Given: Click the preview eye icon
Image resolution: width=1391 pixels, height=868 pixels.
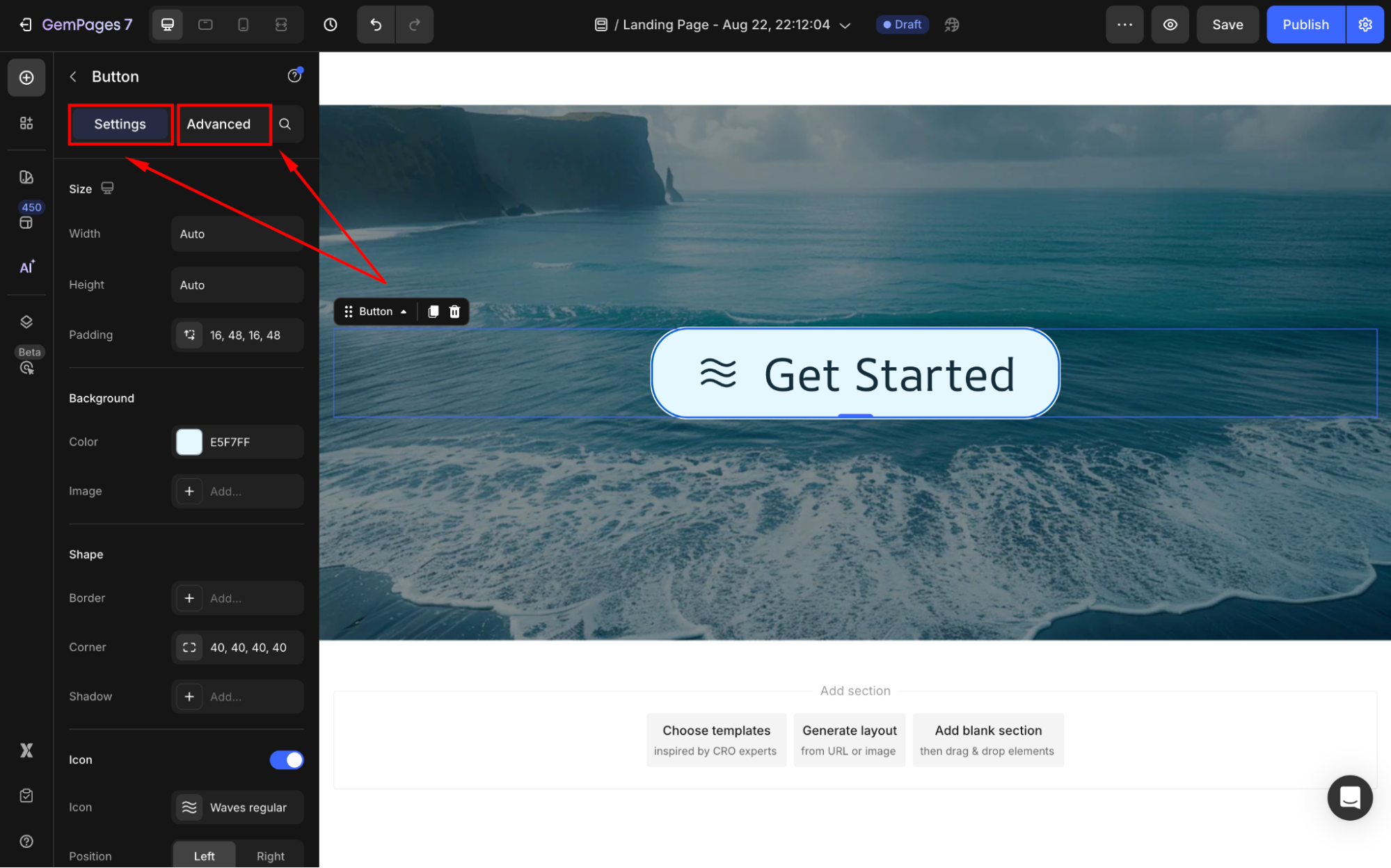Looking at the screenshot, I should (1170, 25).
